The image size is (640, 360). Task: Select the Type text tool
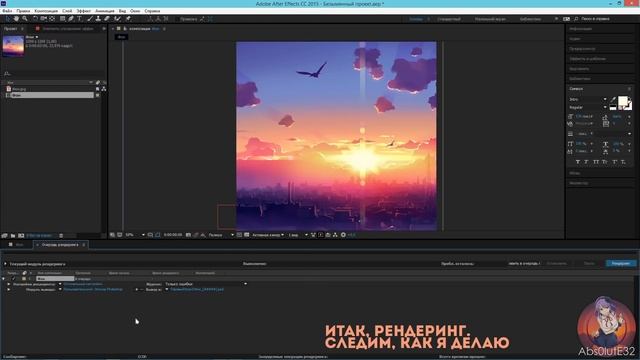click(x=80, y=19)
